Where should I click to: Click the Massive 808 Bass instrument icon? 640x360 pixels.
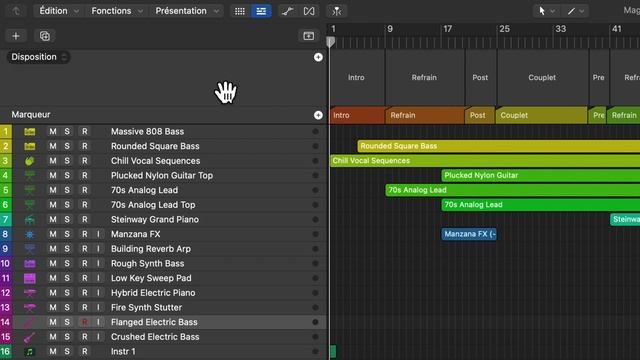[x=29, y=131]
